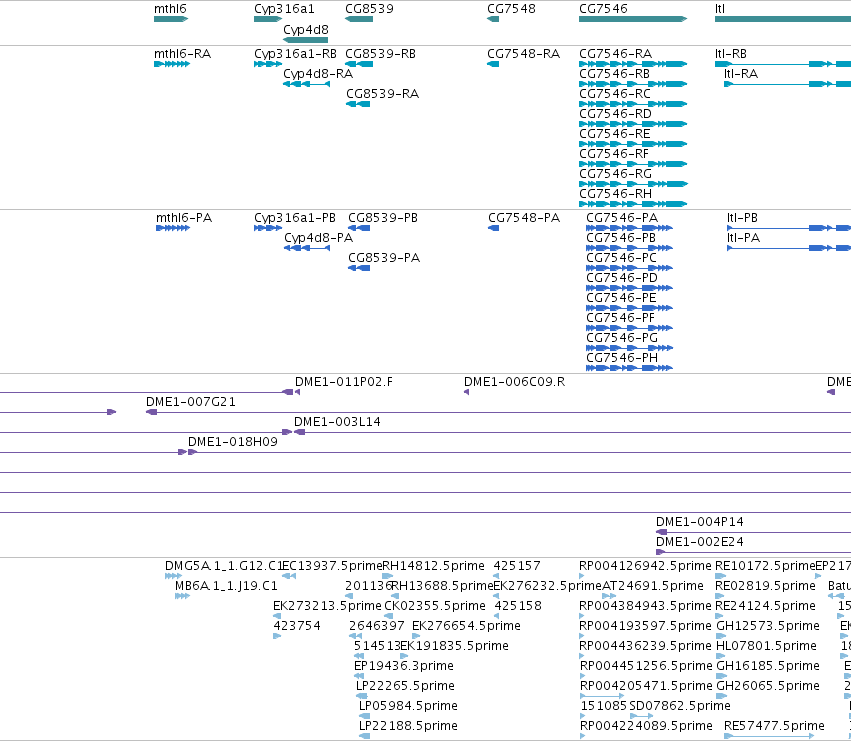Select EST label SD07862.5prime
Image resolution: width=851 pixels, height=741 pixels.
pos(679,706)
